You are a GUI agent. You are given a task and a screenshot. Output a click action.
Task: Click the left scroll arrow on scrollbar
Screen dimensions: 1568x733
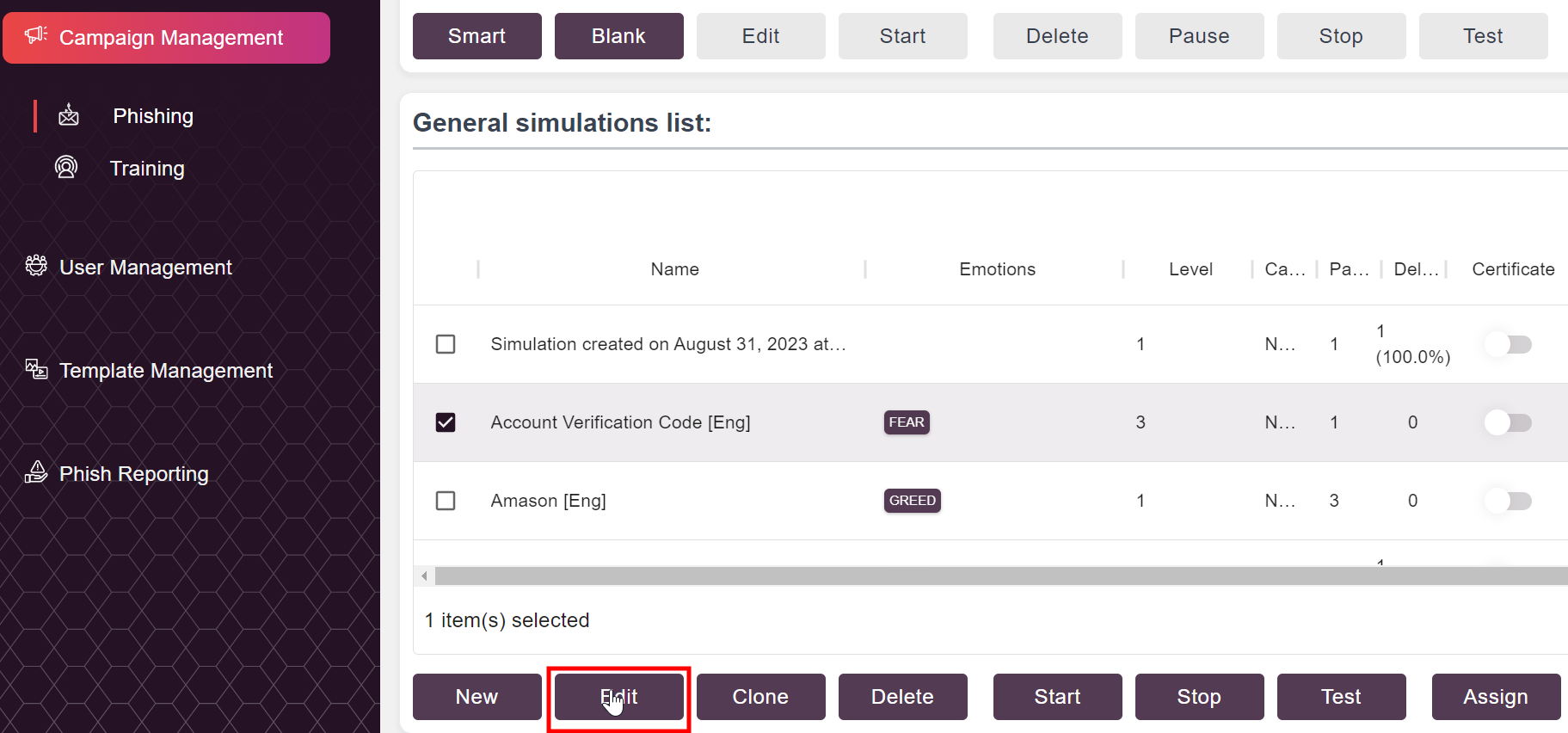pyautogui.click(x=424, y=576)
